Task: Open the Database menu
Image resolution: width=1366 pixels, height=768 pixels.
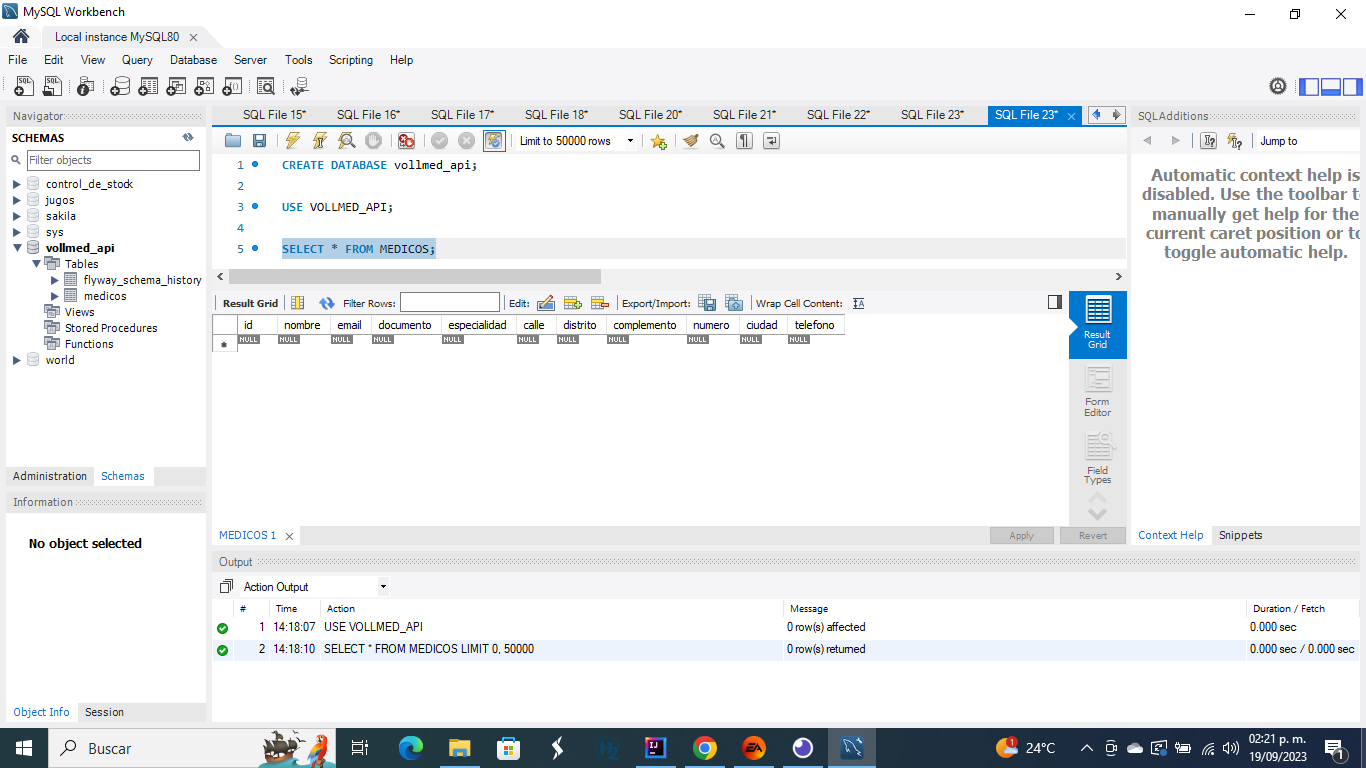Action: [x=193, y=60]
